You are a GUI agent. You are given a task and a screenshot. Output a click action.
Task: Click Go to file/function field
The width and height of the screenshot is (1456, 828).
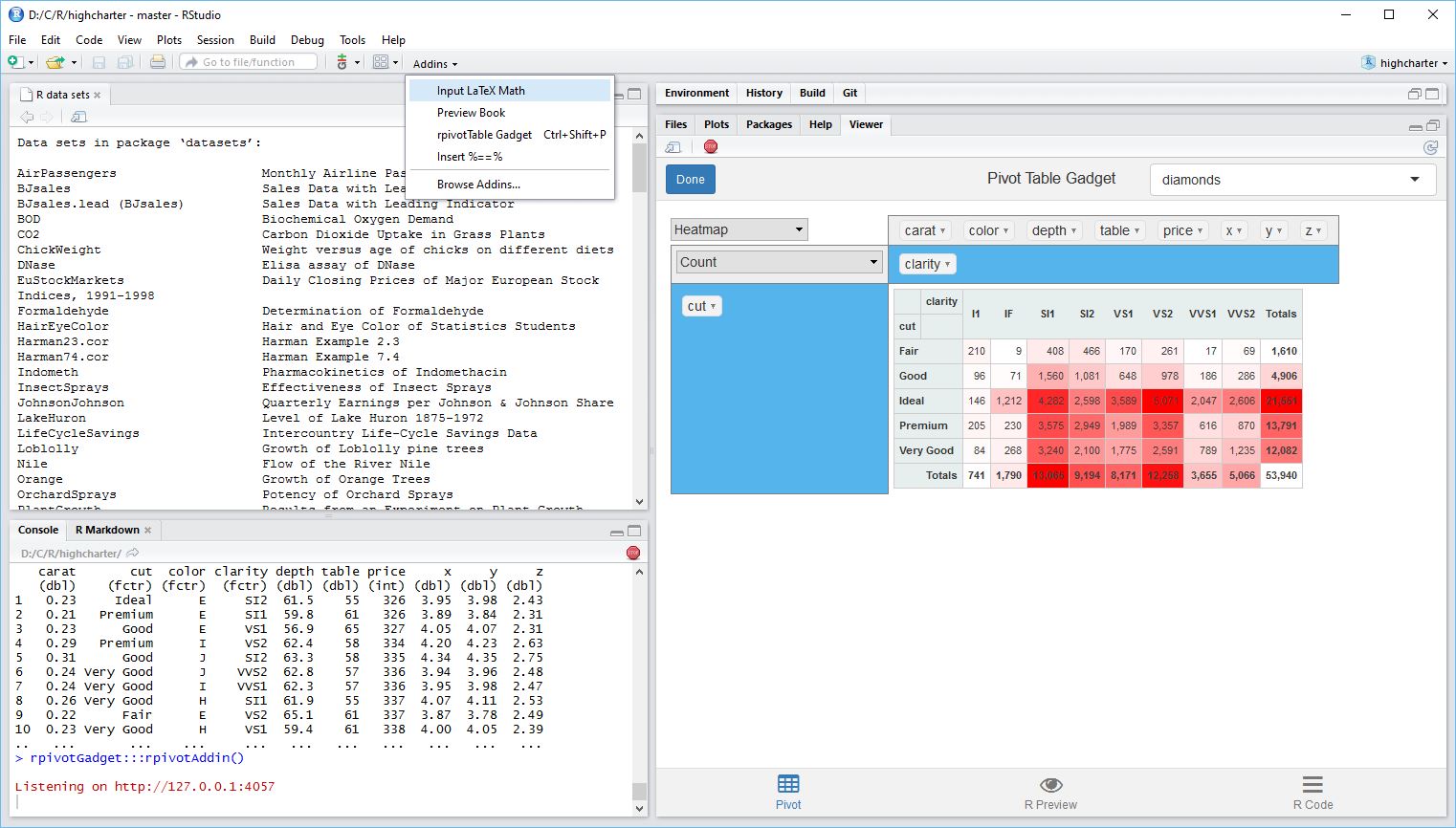pyautogui.click(x=249, y=62)
